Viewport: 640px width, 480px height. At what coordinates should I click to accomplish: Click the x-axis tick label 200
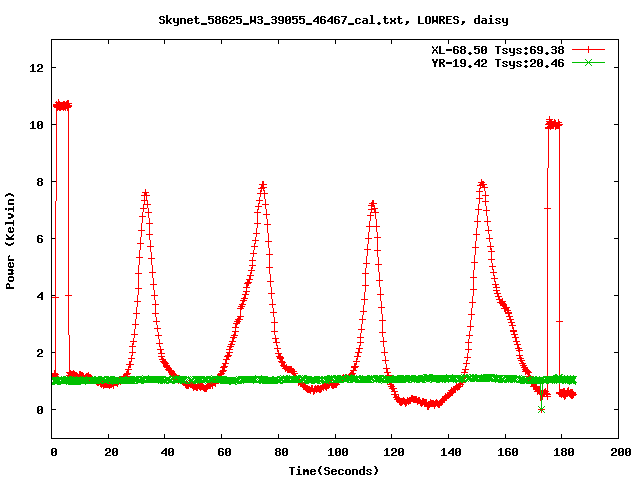pos(620,452)
